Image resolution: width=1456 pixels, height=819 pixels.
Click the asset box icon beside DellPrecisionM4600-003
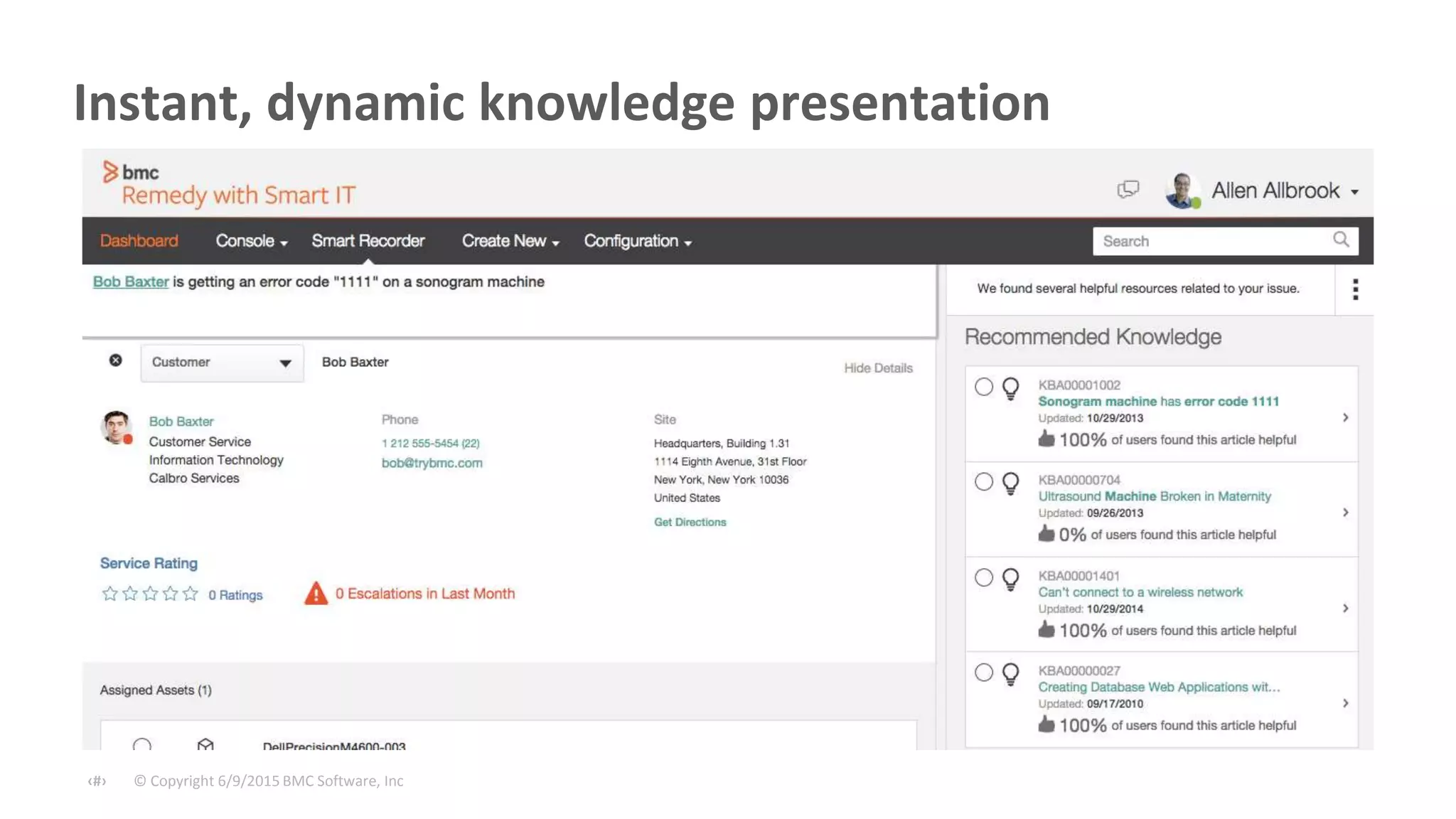point(205,744)
